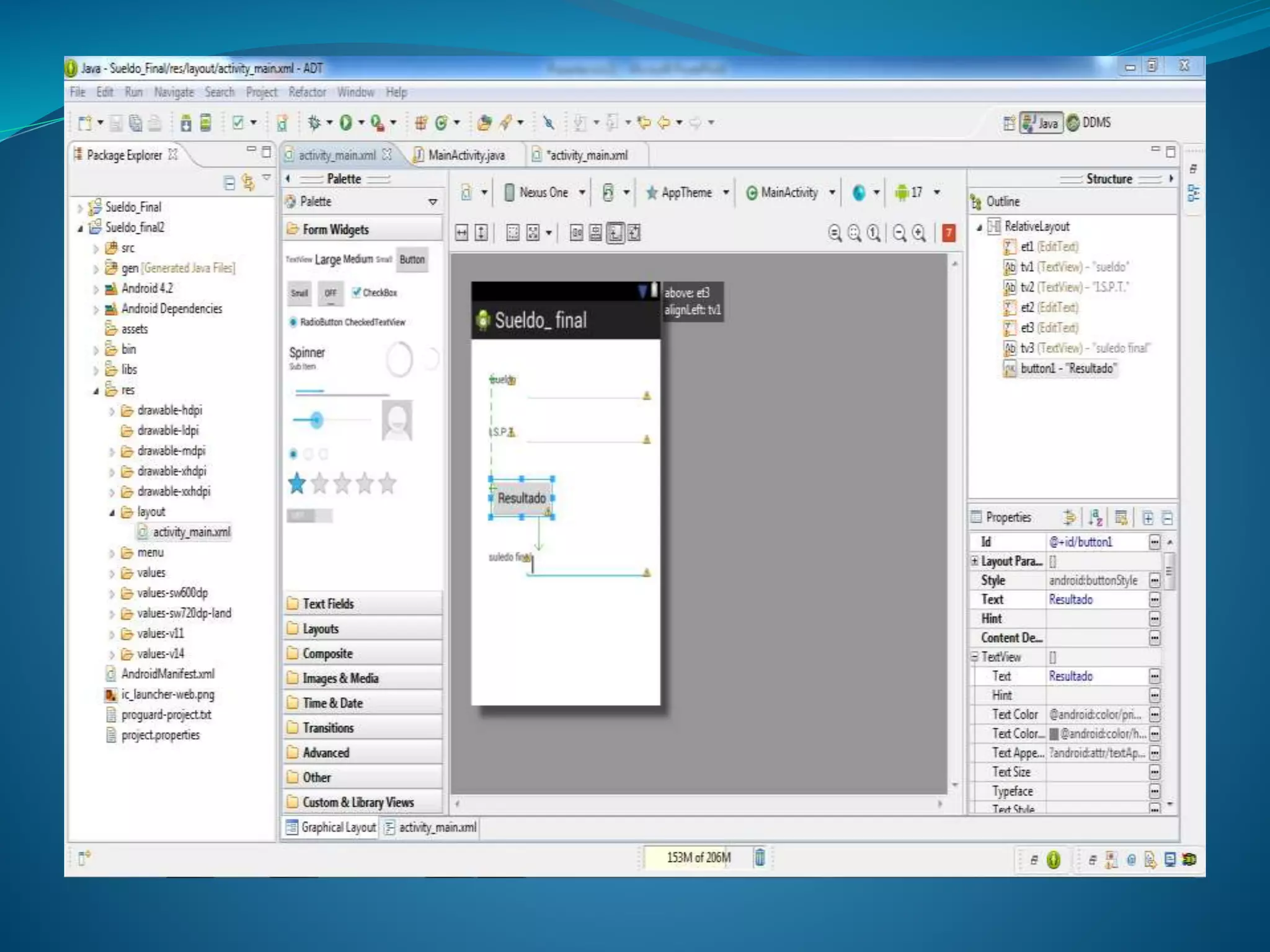This screenshot has height=952, width=1270.
Task: Zoom in the layout canvas
Action: coord(919,232)
